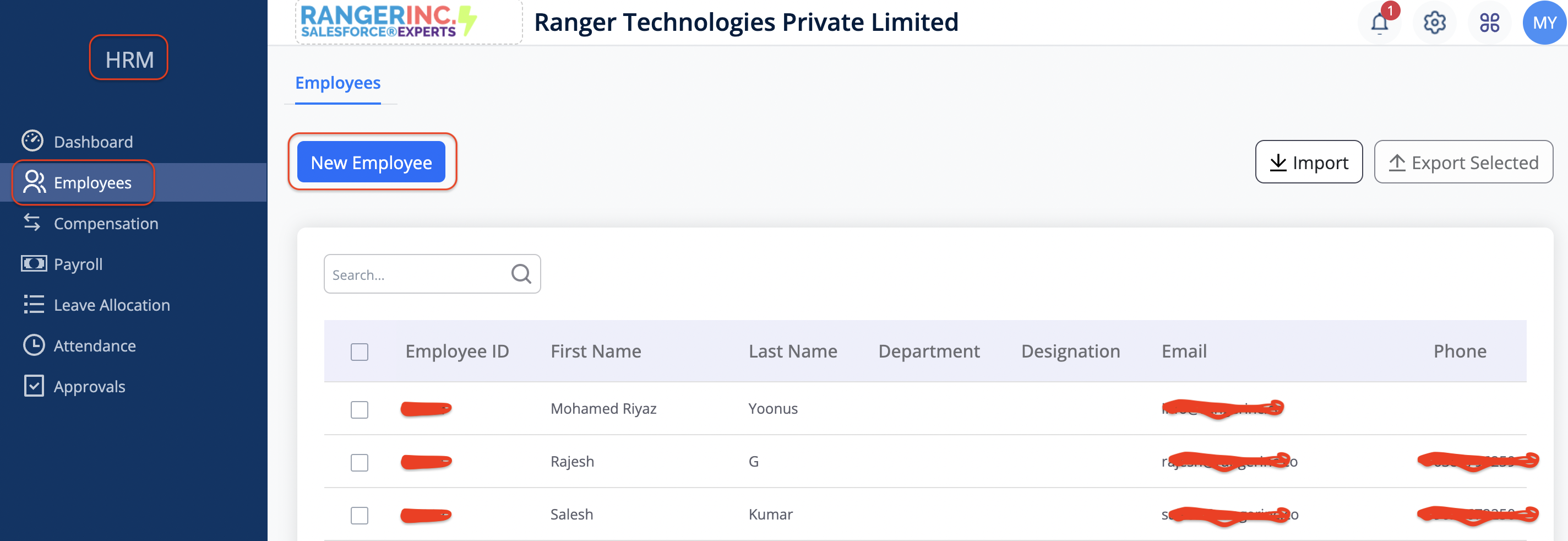
Task: Check the Mohamed Riyaz row checkbox
Action: [359, 409]
